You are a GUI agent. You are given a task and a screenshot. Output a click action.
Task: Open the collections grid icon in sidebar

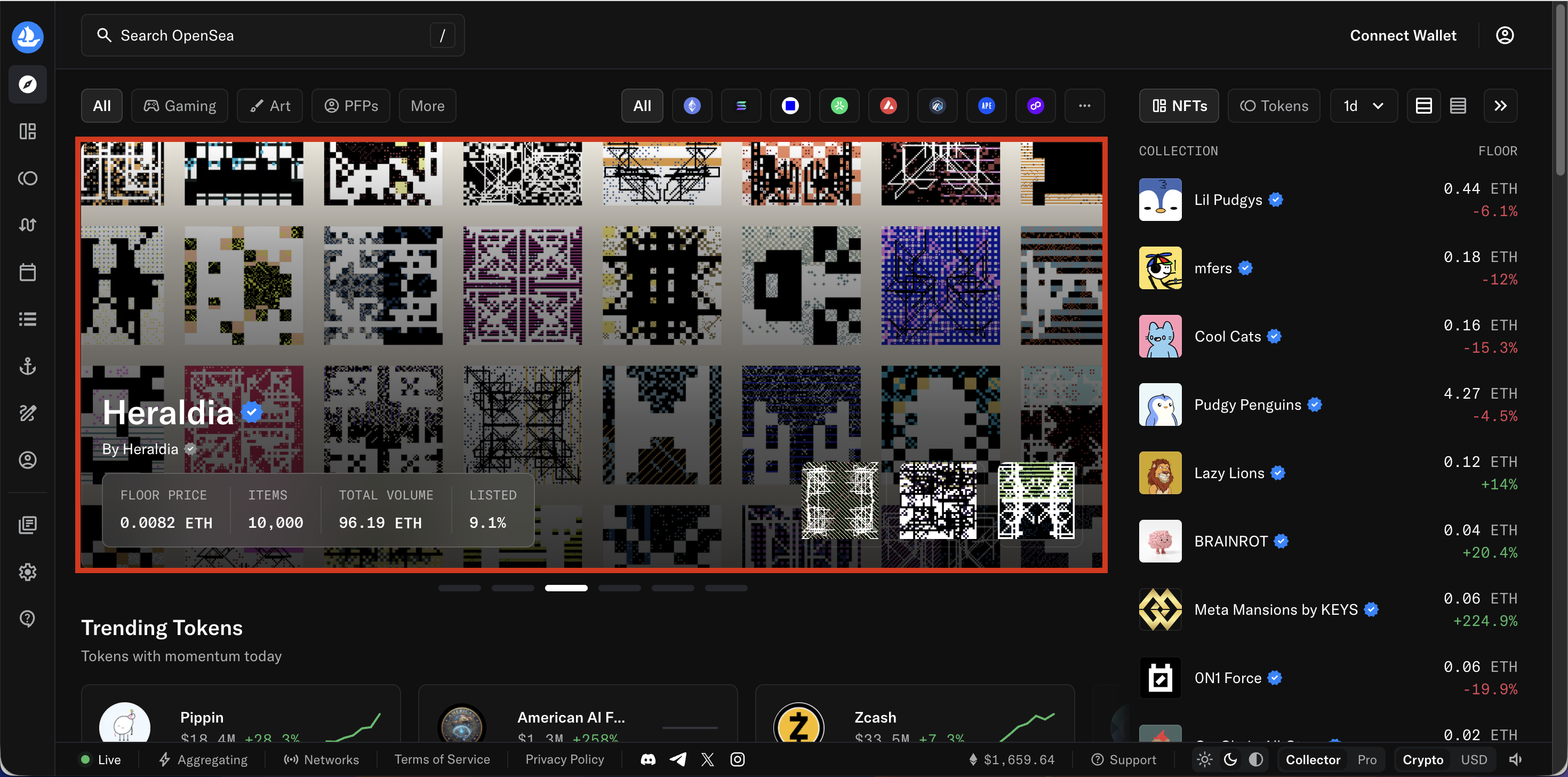click(27, 131)
